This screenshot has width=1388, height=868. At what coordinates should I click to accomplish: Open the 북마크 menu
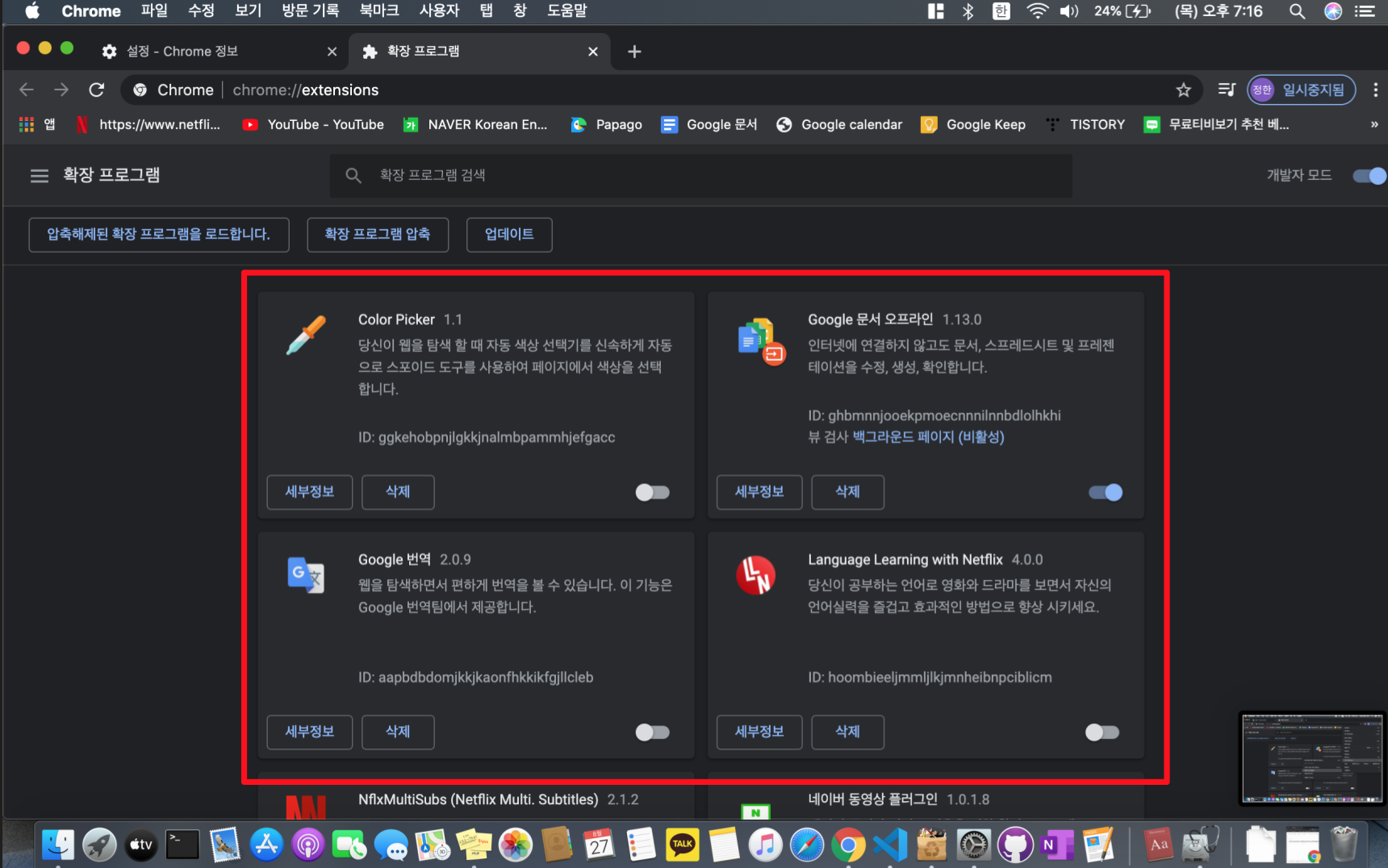379,11
